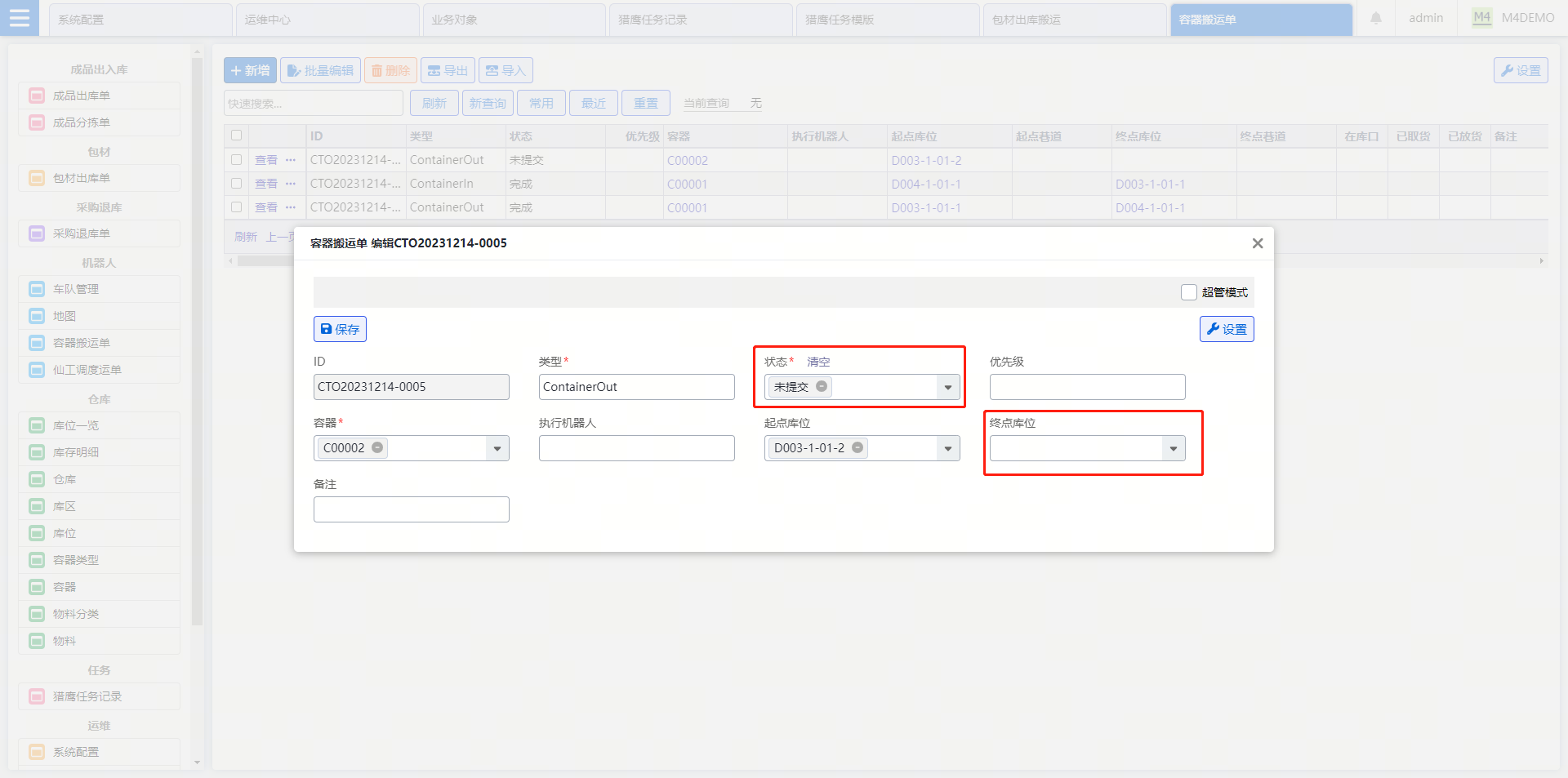This screenshot has height=778, width=1568.
Task: Expand the 容器 dropdown arrow
Action: coord(497,448)
